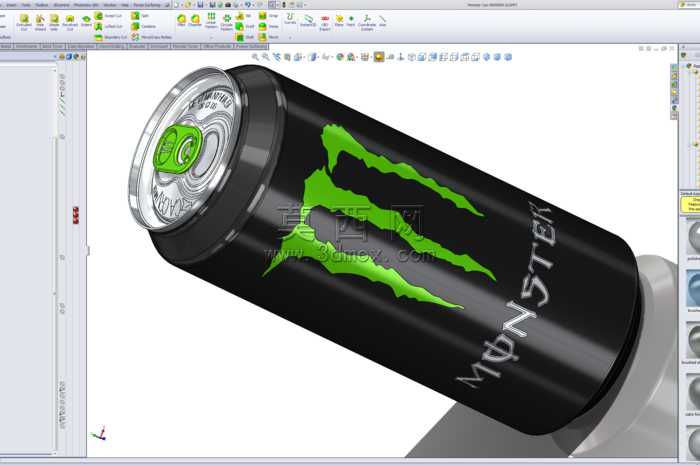700x465 pixels.
Task: Select the Mirror feature tool
Action: (x=268, y=37)
